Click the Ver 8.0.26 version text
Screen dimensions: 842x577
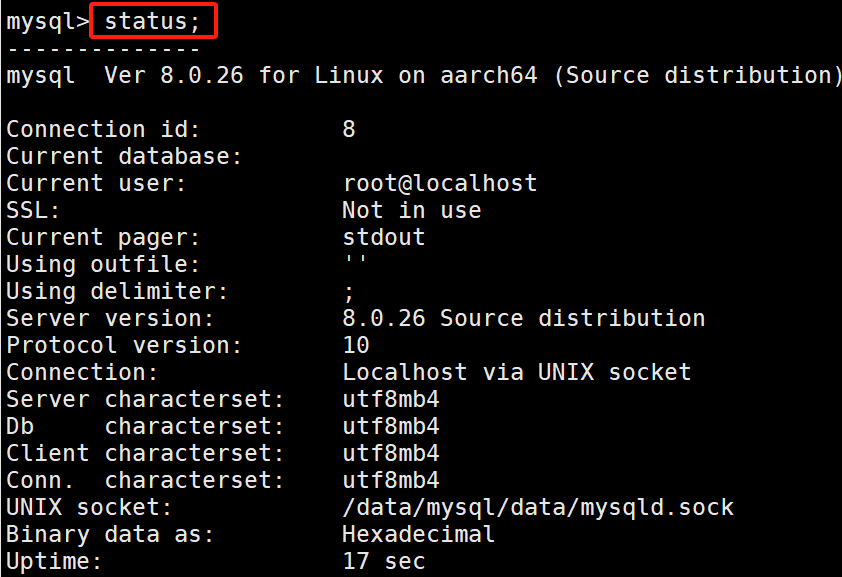point(174,75)
